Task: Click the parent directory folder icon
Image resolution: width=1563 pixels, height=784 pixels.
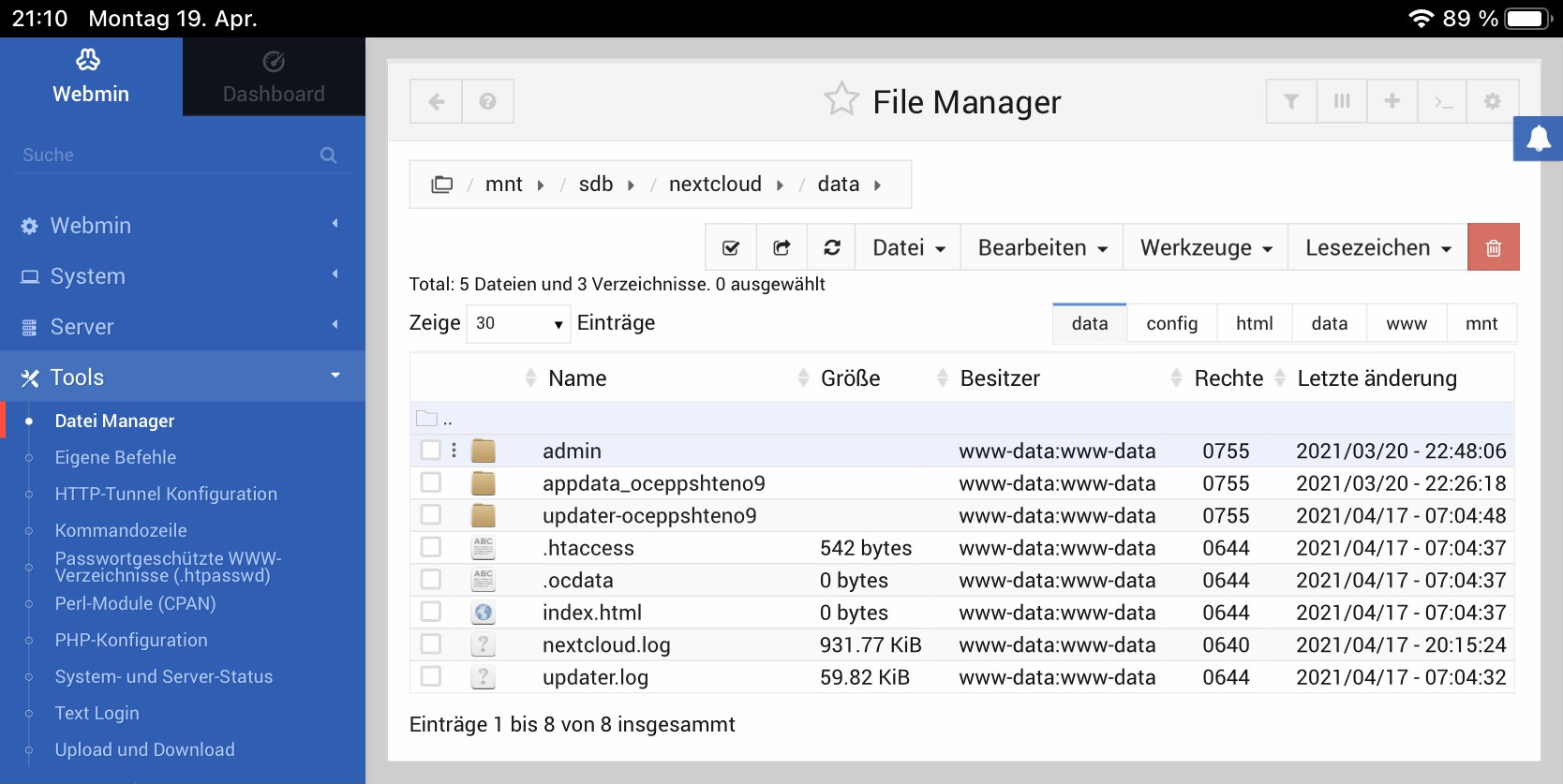Action: [x=427, y=418]
